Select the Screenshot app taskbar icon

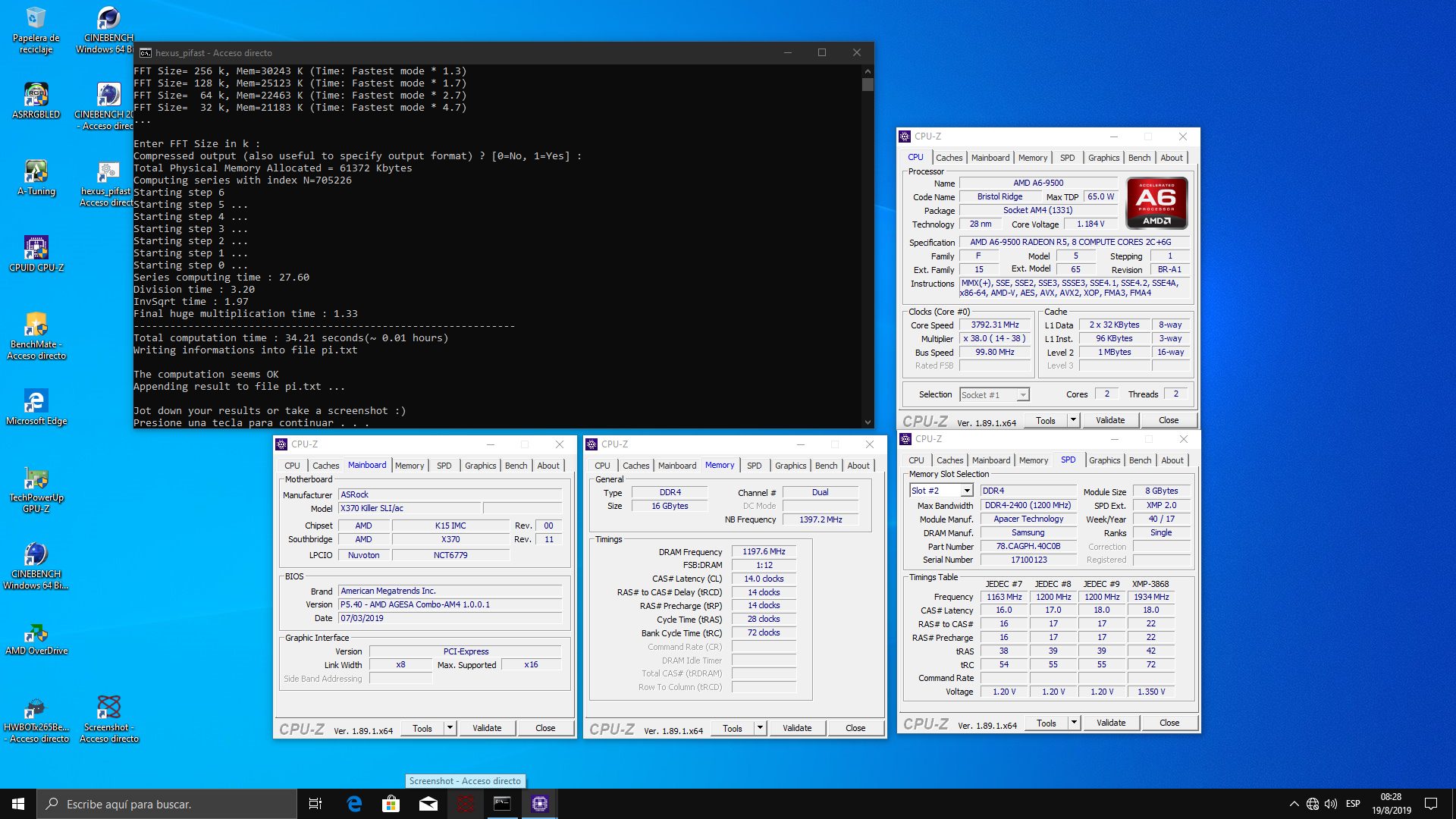[x=465, y=804]
